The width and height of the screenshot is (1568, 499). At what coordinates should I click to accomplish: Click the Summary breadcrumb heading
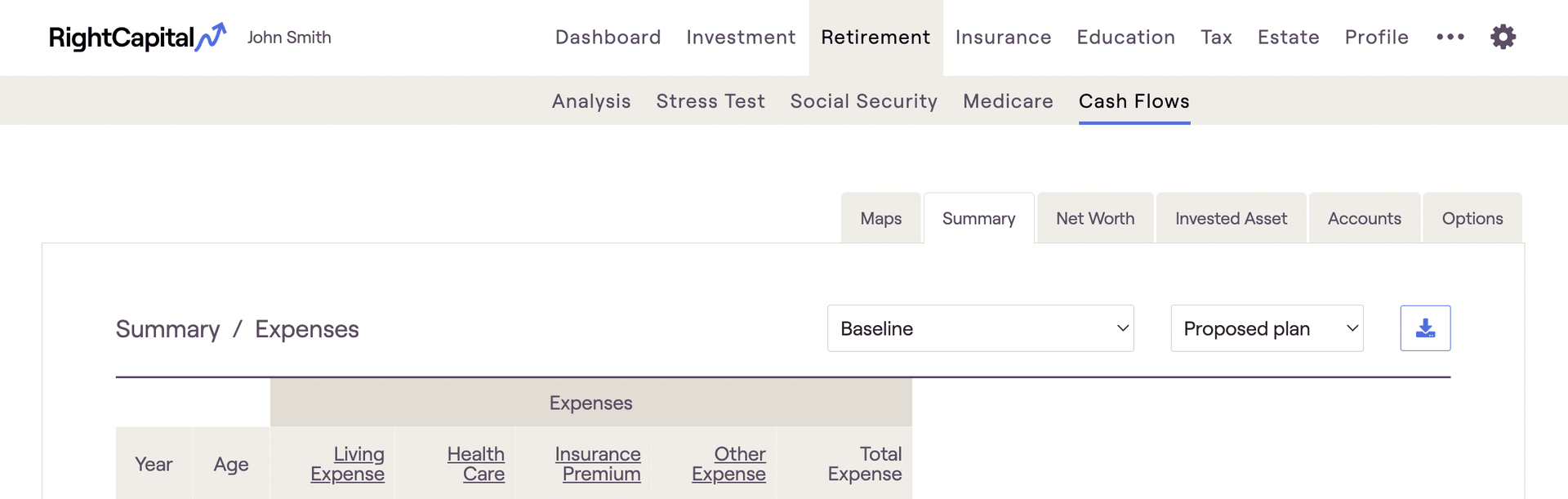point(167,329)
